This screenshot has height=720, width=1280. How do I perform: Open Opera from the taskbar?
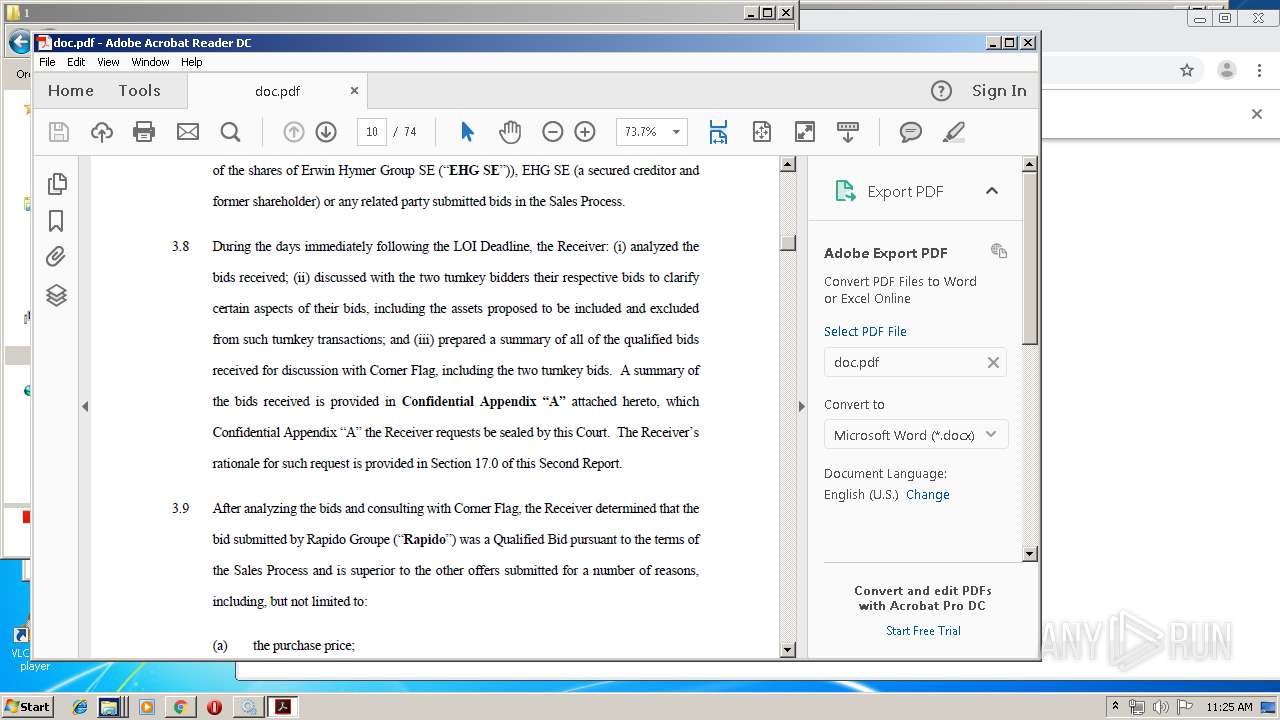tap(214, 707)
